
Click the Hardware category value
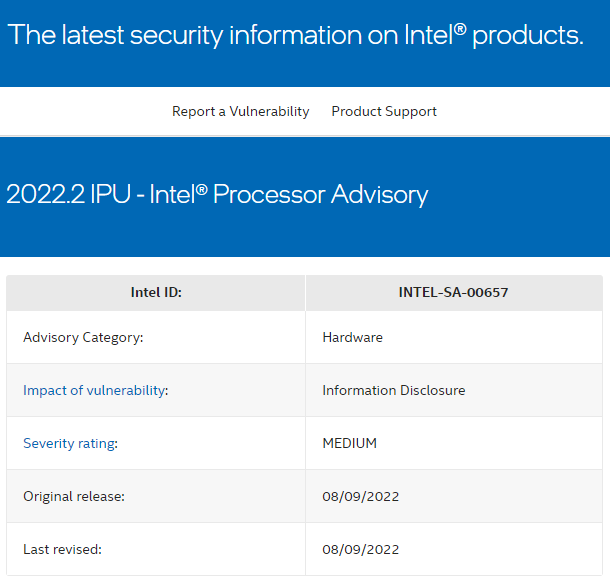tap(352, 337)
